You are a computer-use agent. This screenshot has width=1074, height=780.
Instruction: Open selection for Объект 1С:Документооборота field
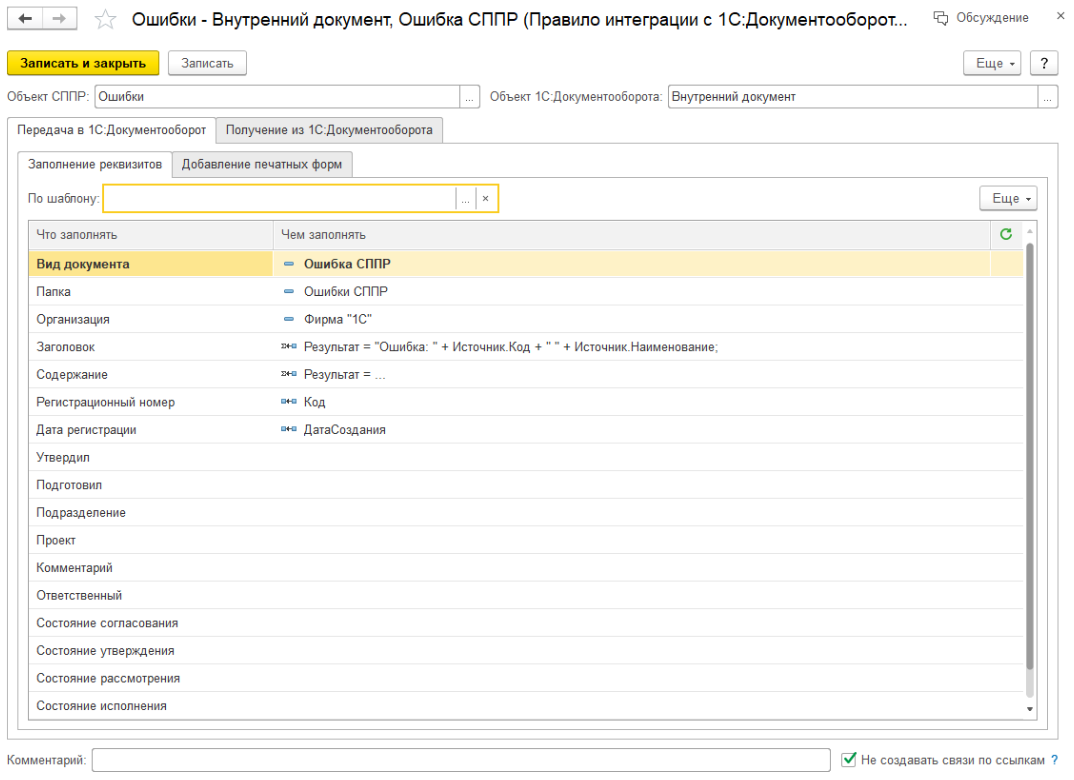point(1047,97)
